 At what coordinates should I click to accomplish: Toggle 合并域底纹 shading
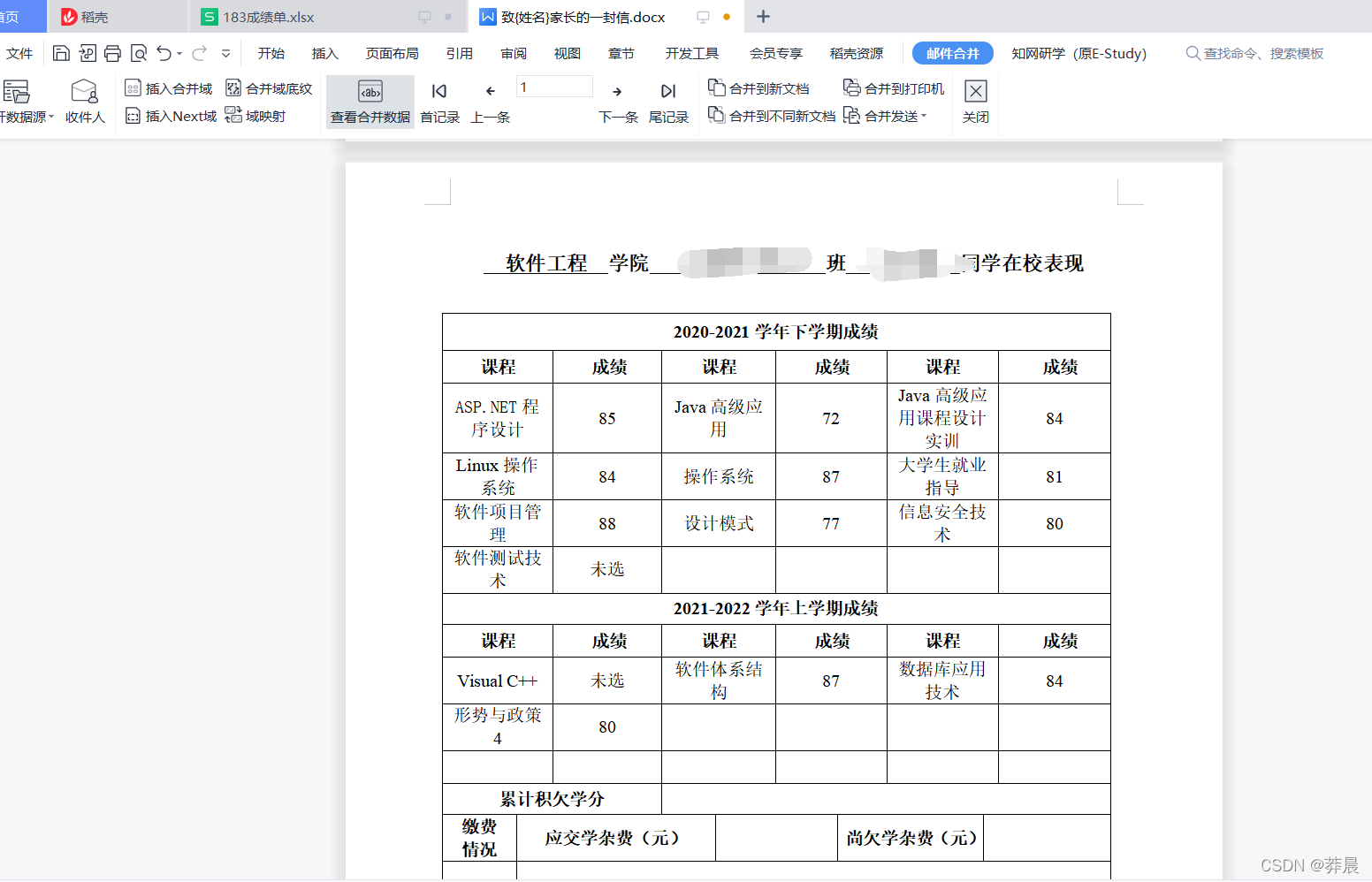pyautogui.click(x=269, y=88)
